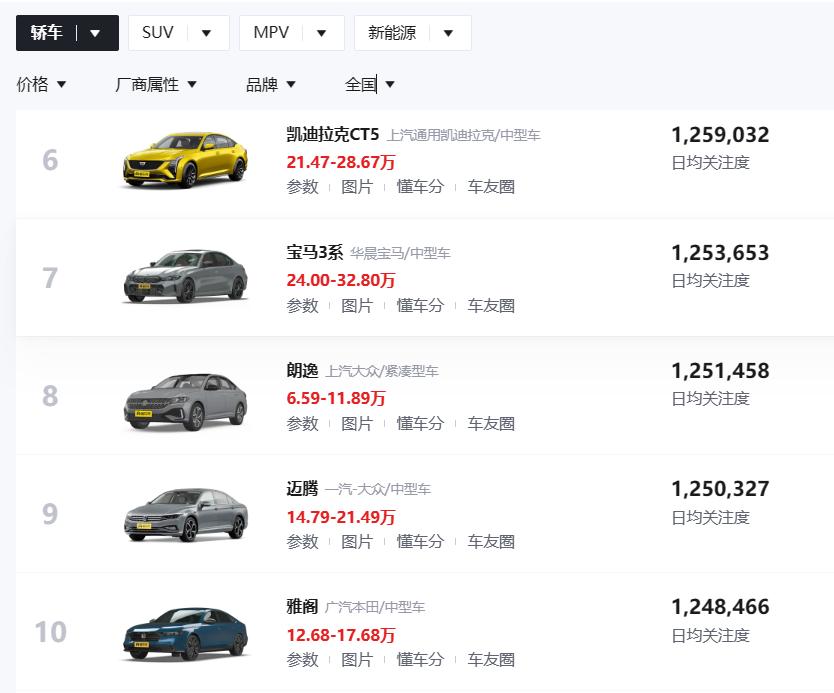
Task: Click the 广汽本田/中型车 label
Action: click(375, 608)
